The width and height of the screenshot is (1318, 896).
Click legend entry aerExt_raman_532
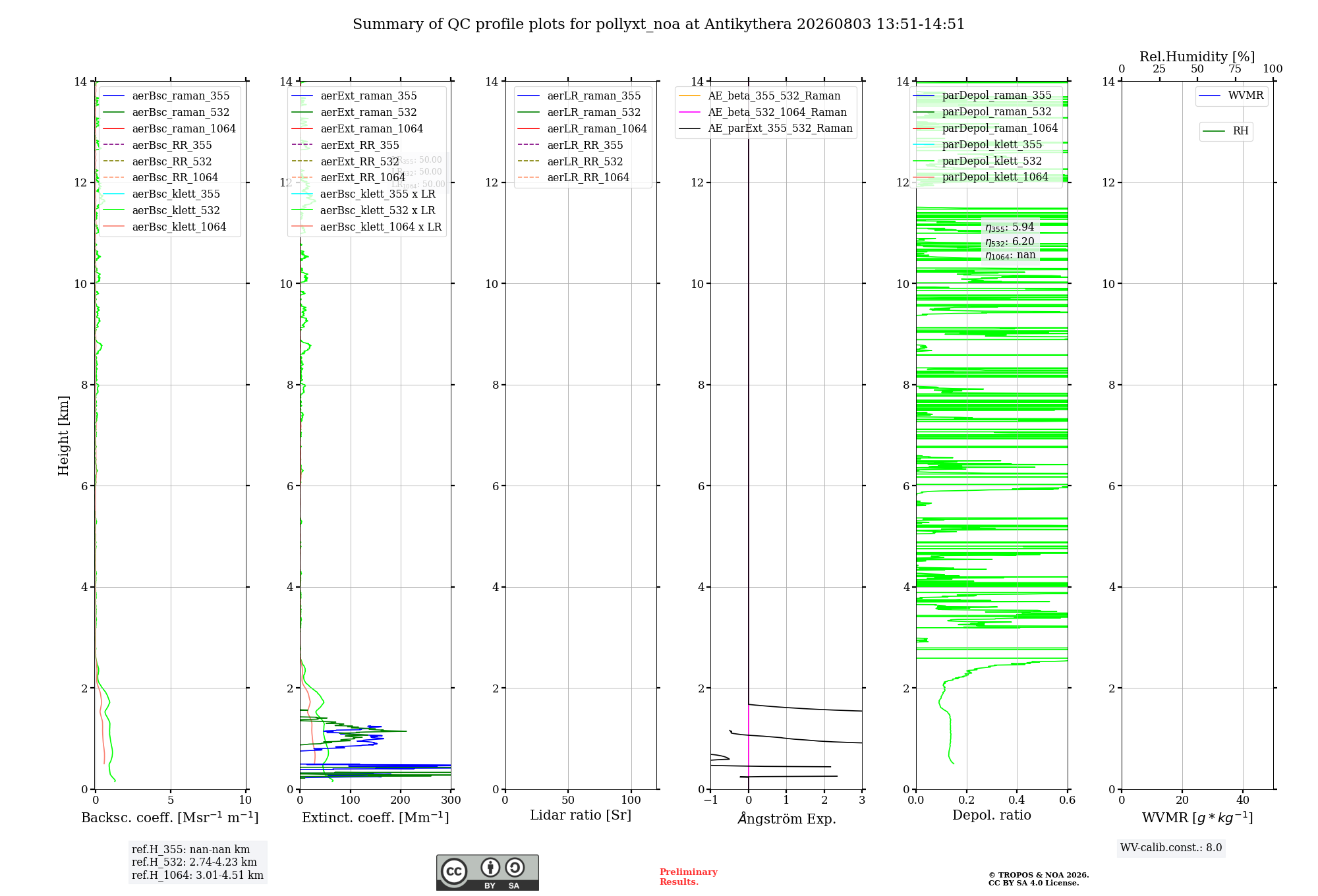[x=355, y=113]
